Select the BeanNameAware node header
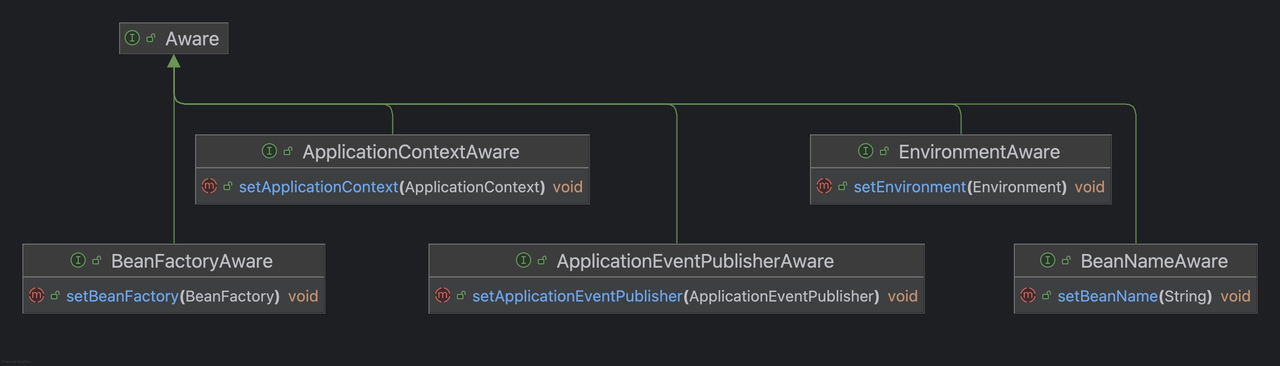The height and width of the screenshot is (366, 1280). [x=1136, y=260]
